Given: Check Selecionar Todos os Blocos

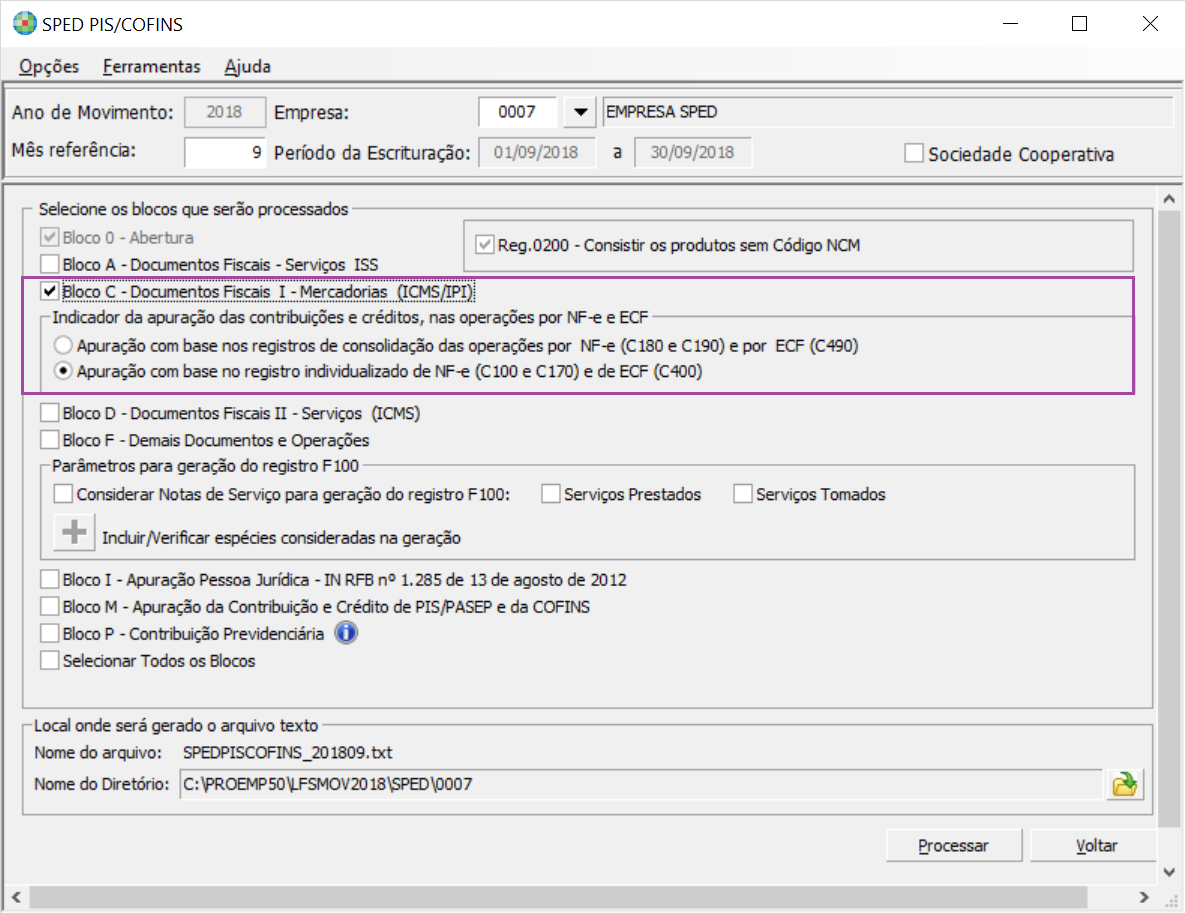Looking at the screenshot, I should click(49, 661).
